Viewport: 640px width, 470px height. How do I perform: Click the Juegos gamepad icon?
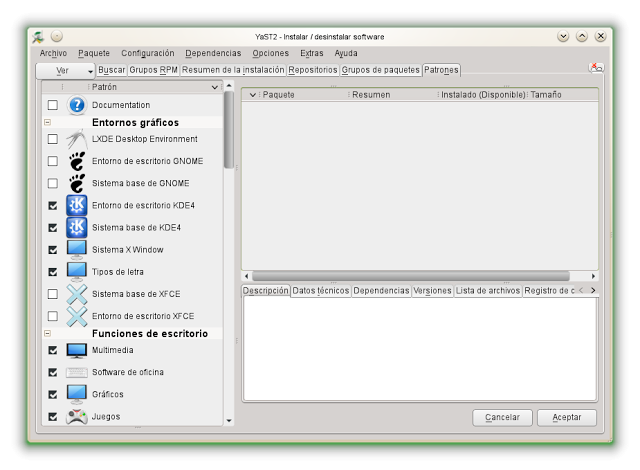(77, 416)
